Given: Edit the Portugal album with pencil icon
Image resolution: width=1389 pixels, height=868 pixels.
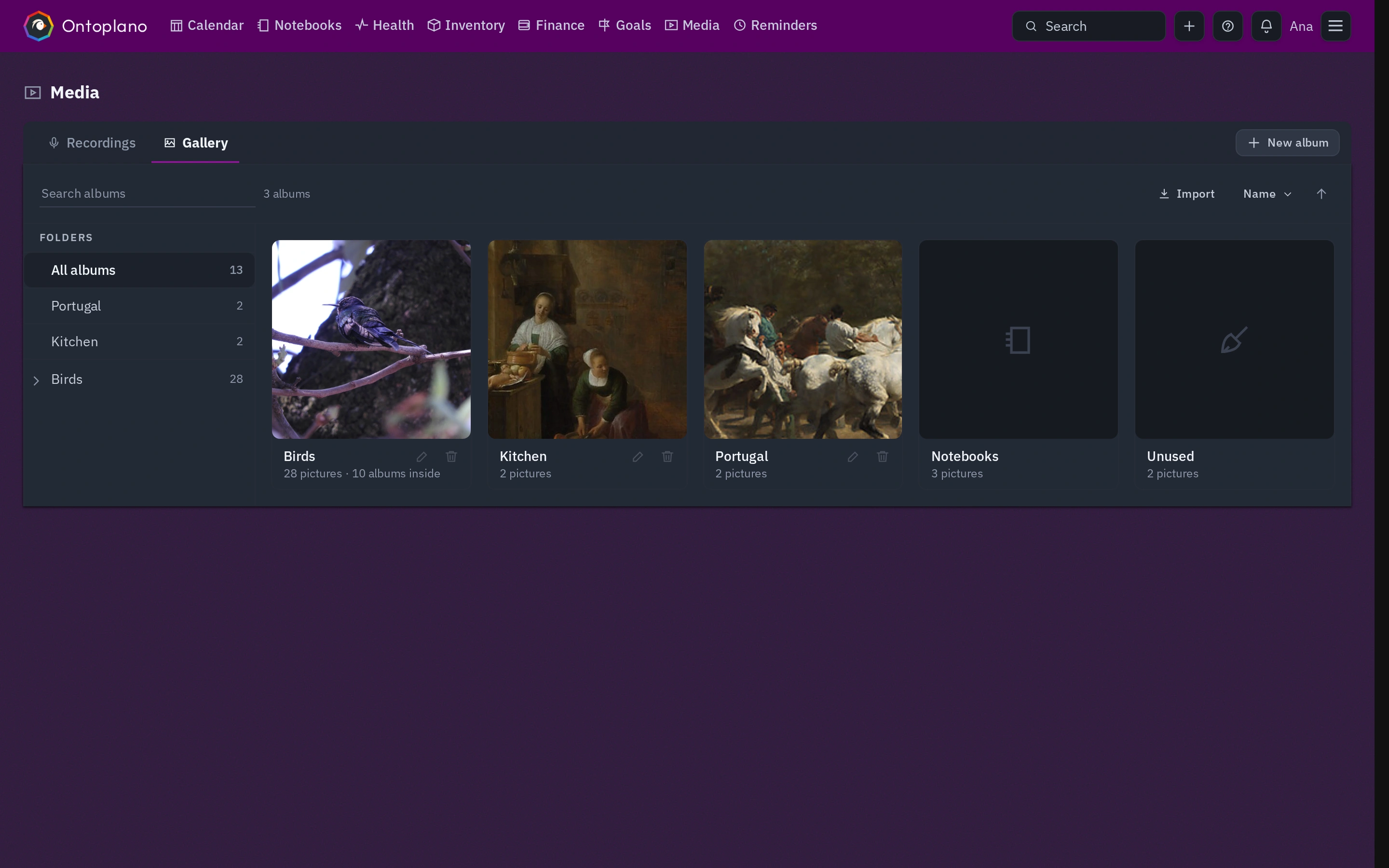Looking at the screenshot, I should click(853, 457).
